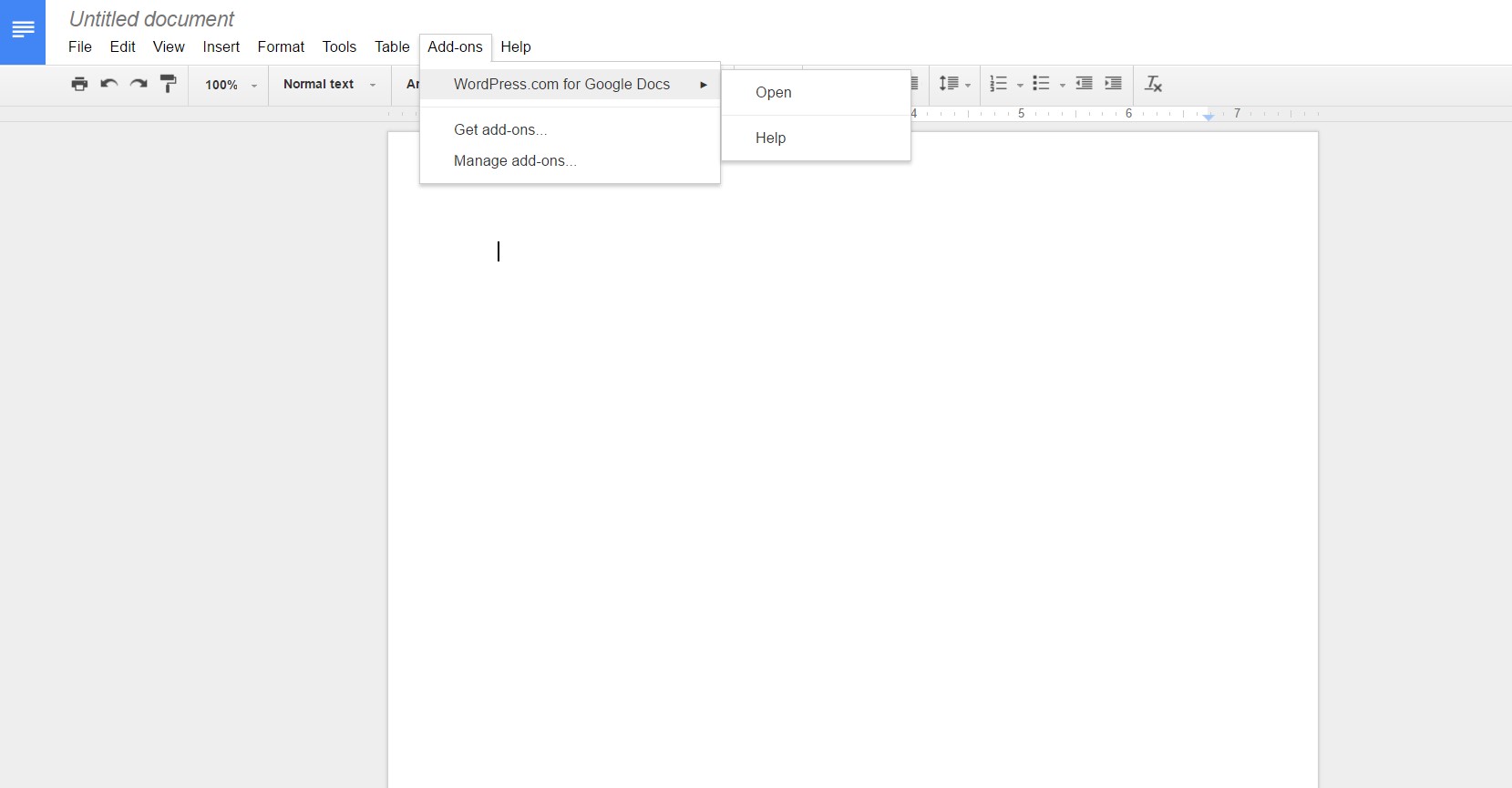
Task: Click the right margin marker on ruler
Action: tap(1209, 117)
